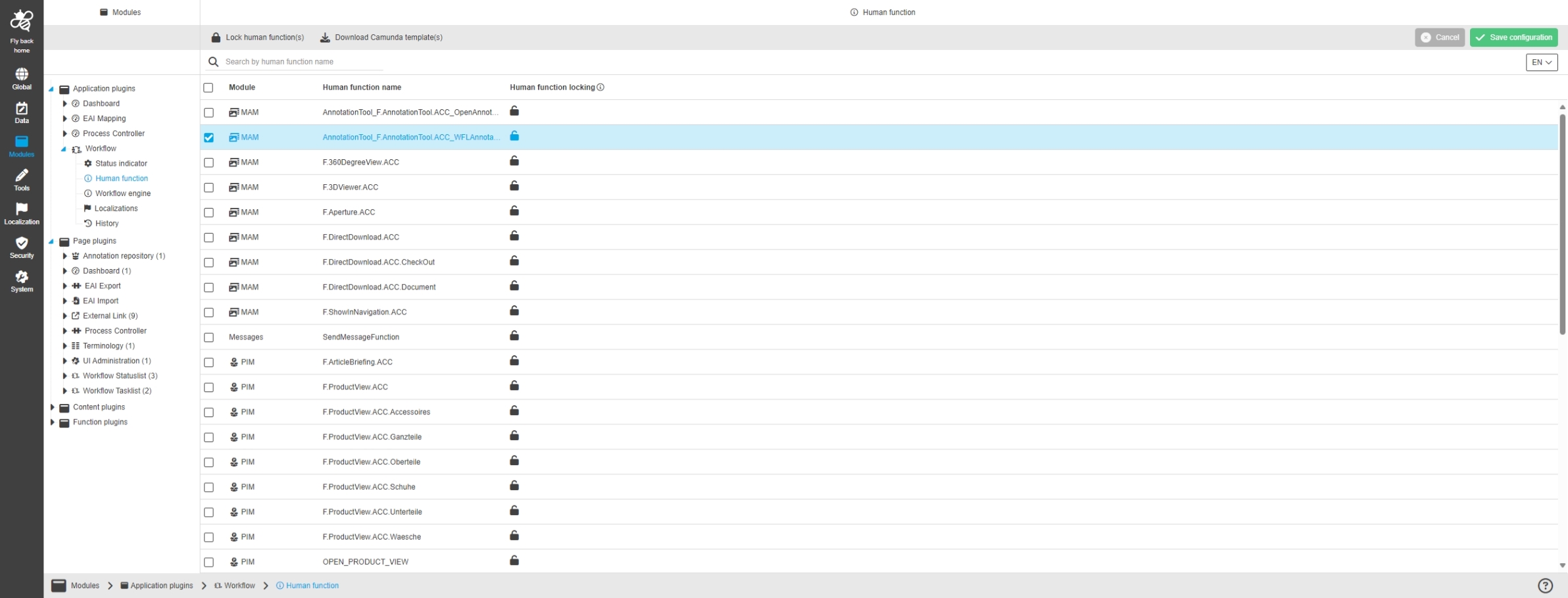Toggle lock icon for F.DirectDownload.ACC.CheckOut

pos(514,261)
